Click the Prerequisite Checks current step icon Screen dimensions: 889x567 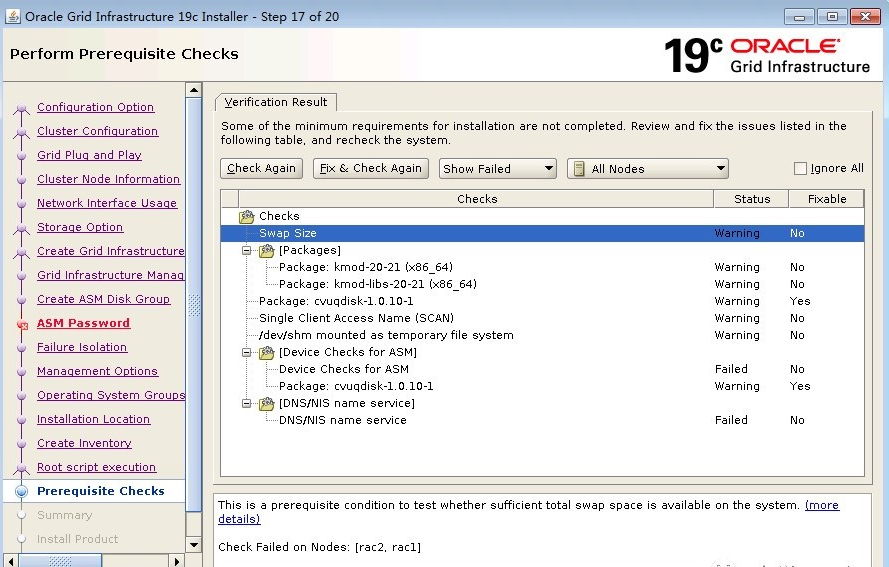(x=21, y=492)
